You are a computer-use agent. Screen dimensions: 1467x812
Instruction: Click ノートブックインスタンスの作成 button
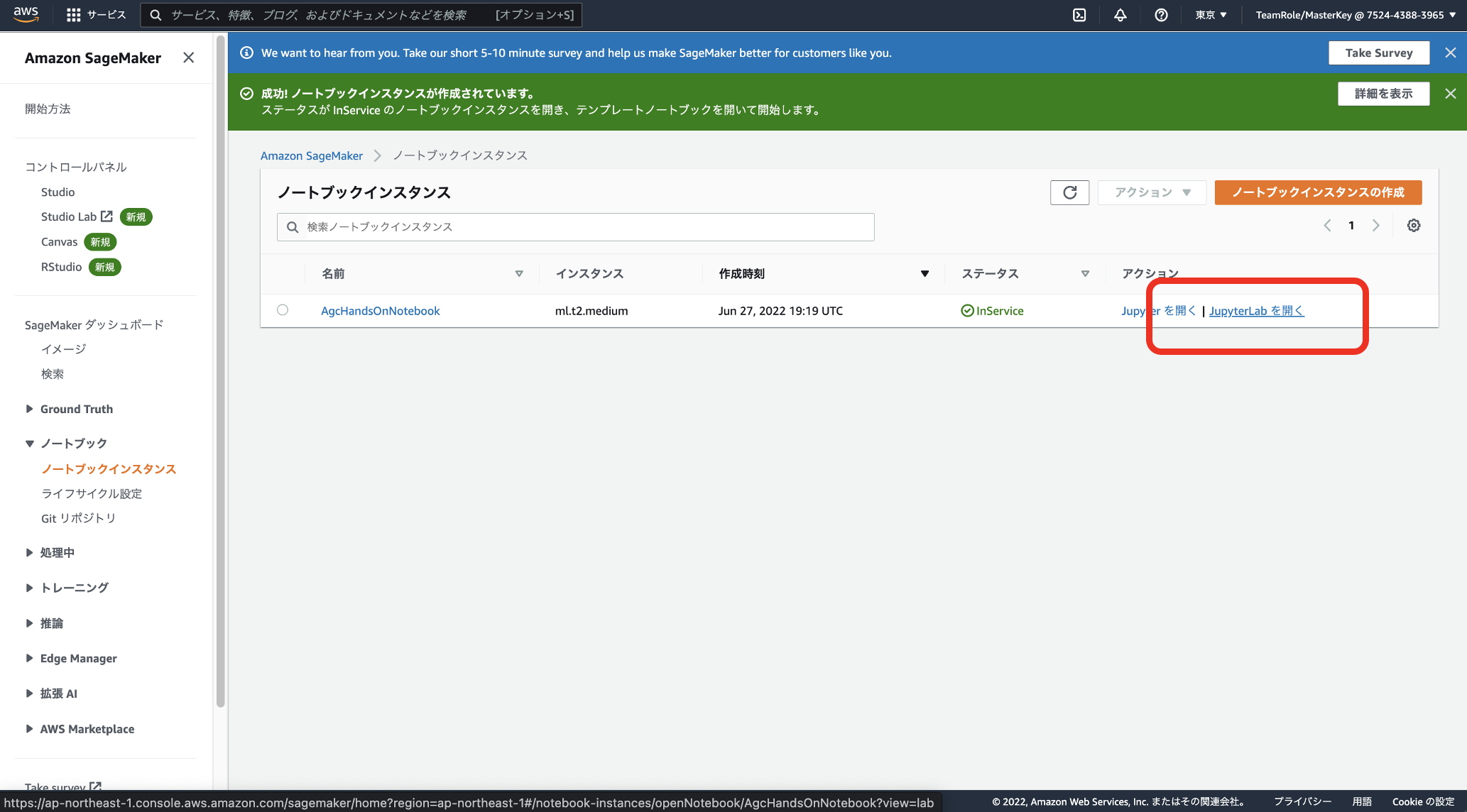pyautogui.click(x=1318, y=192)
